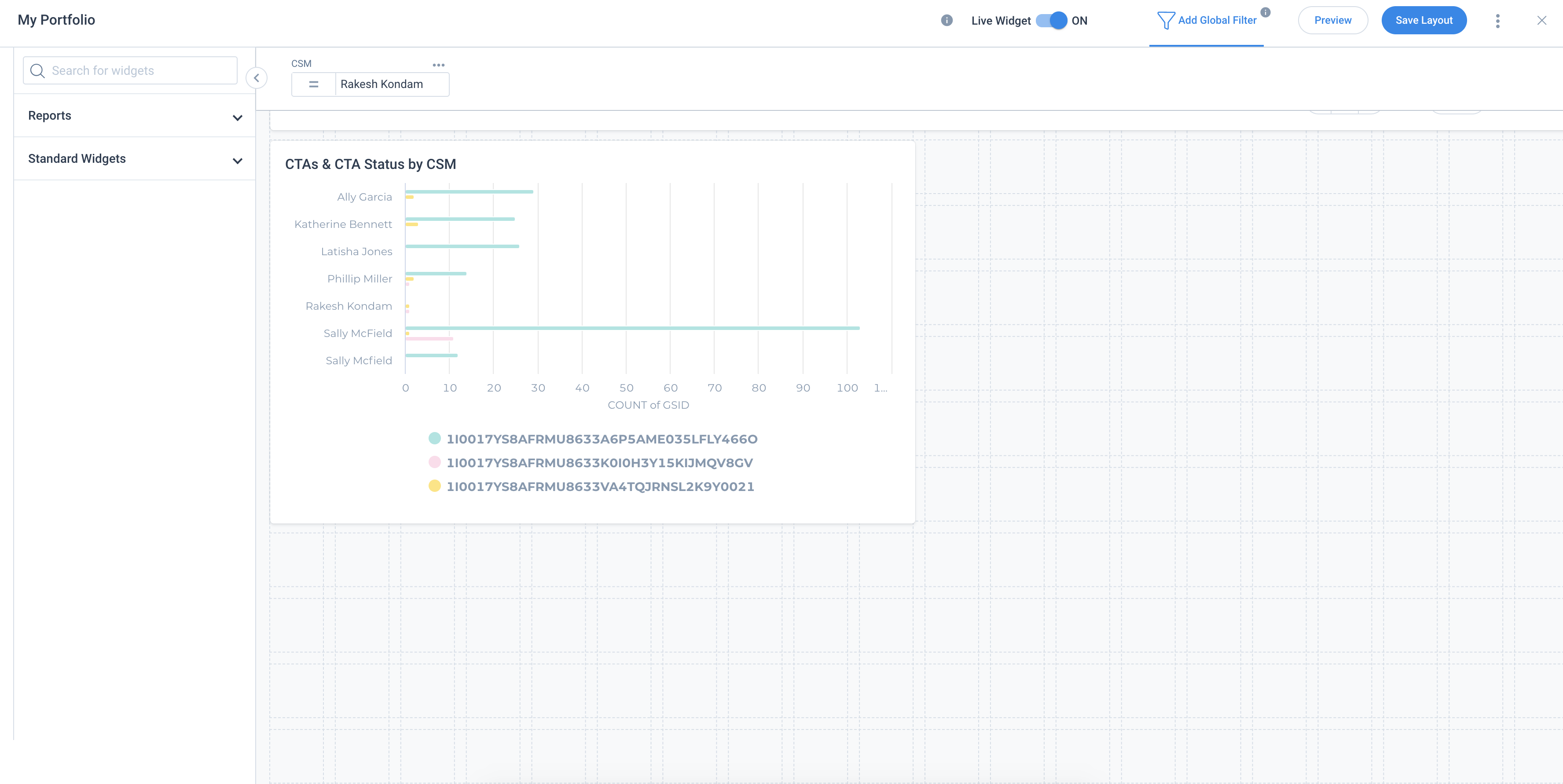Click the search magnifier icon
Screen dimensions: 1563x784
[x=37, y=70]
